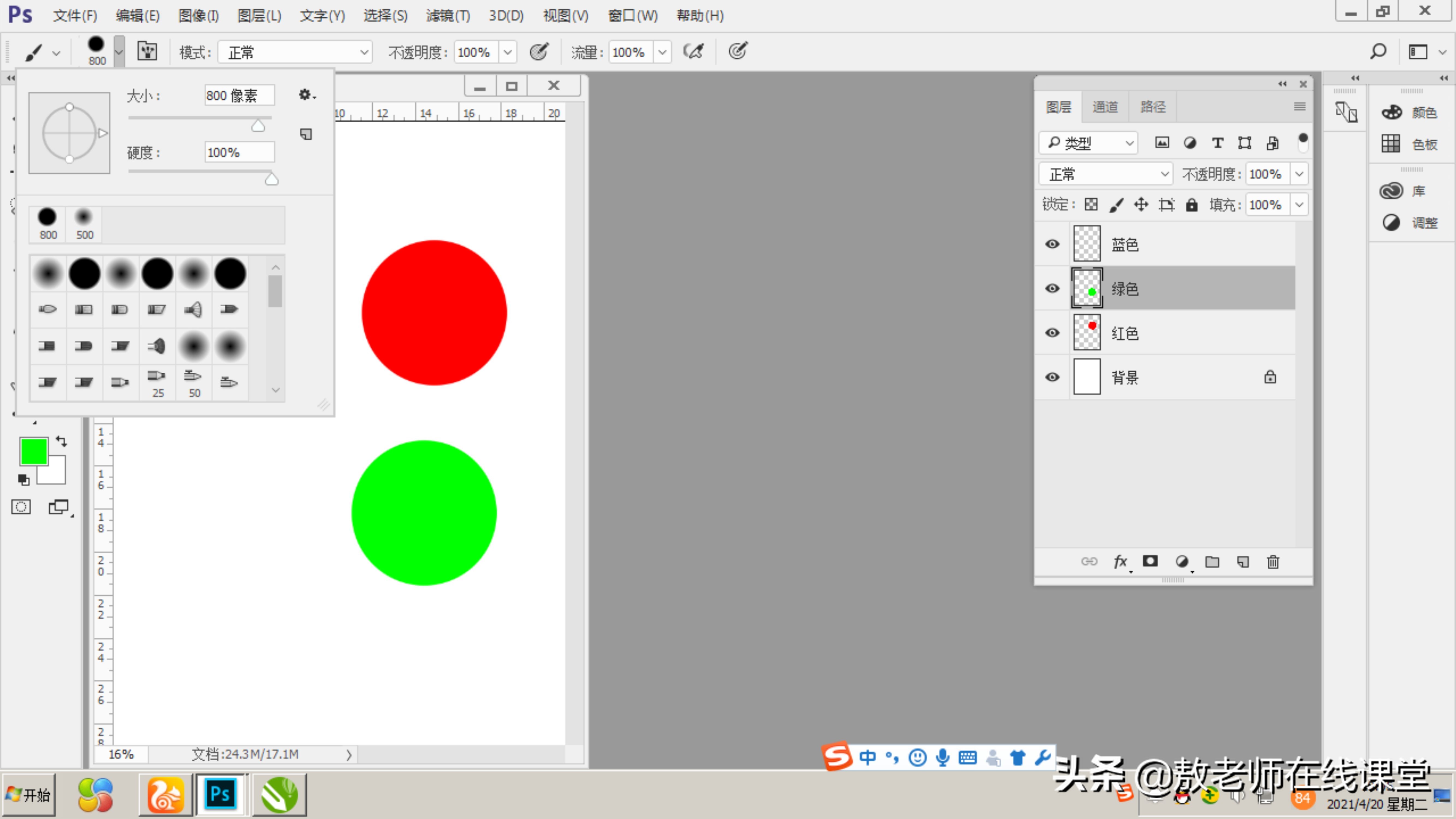This screenshot has width=1456, height=819.
Task: Open the layer style fx menu
Action: coord(1120,562)
